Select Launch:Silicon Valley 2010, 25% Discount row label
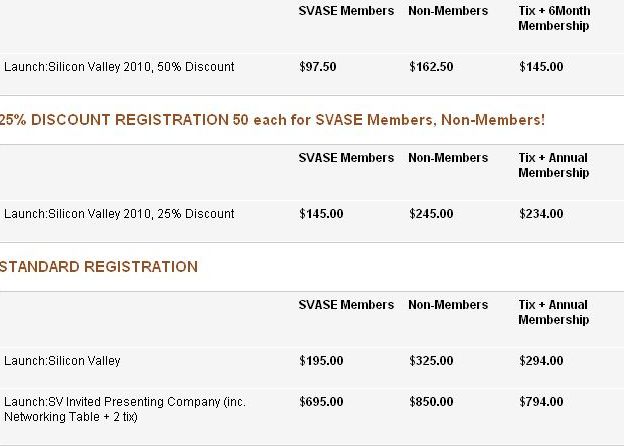The image size is (624, 446). pyautogui.click(x=119, y=214)
